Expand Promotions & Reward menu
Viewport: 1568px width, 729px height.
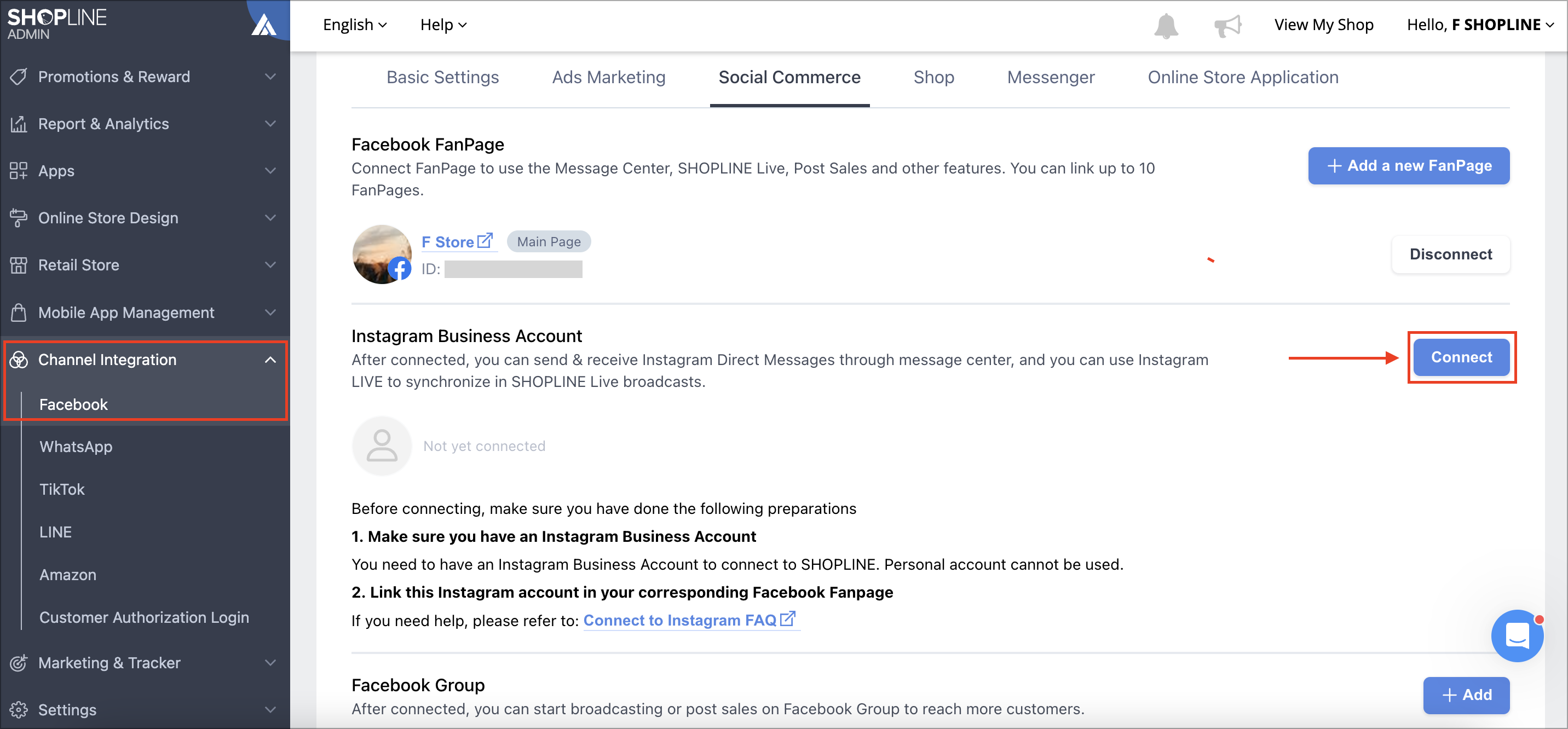point(270,77)
